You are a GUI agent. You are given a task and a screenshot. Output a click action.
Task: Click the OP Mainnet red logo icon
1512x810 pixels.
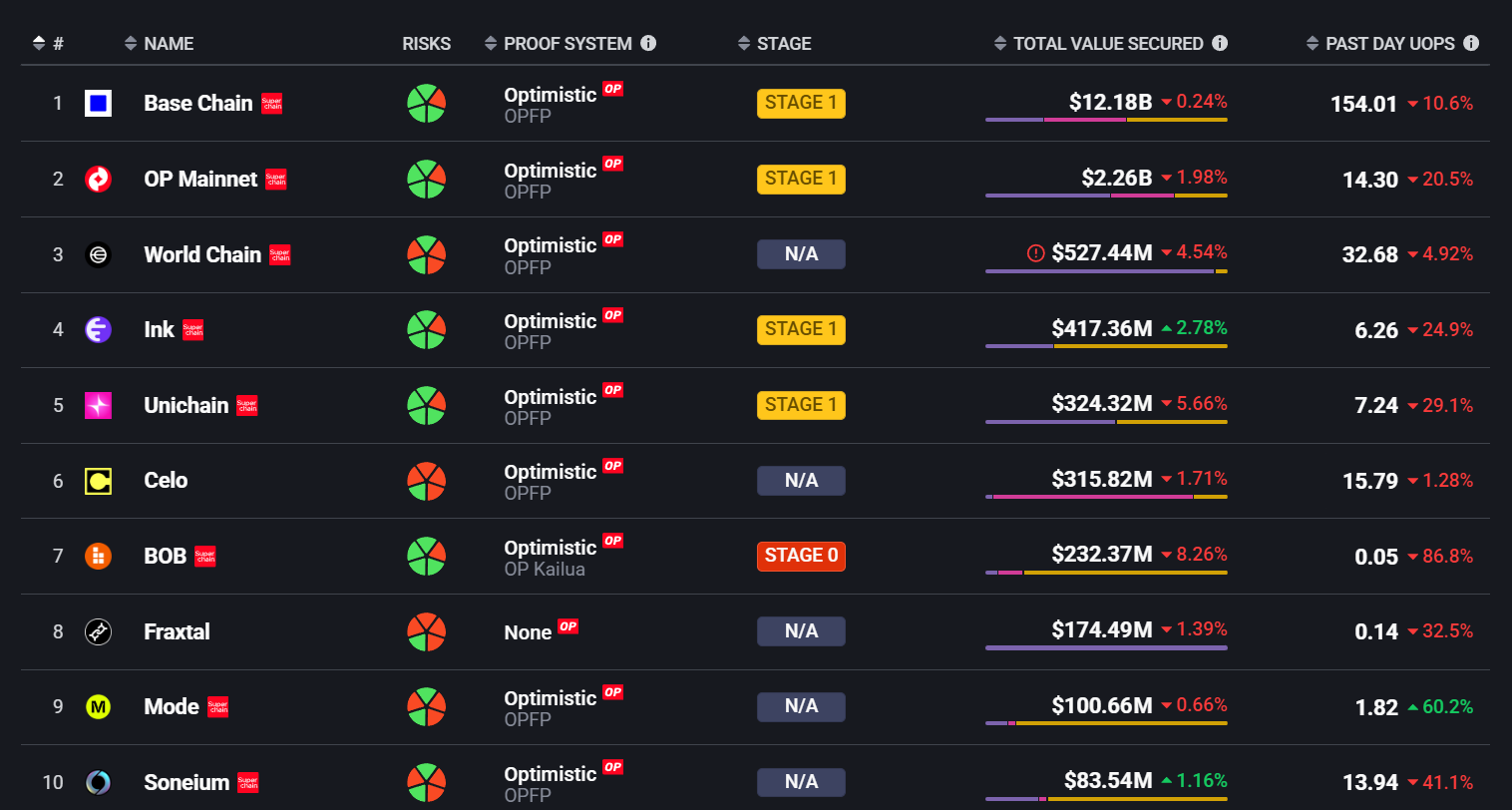pyautogui.click(x=98, y=179)
